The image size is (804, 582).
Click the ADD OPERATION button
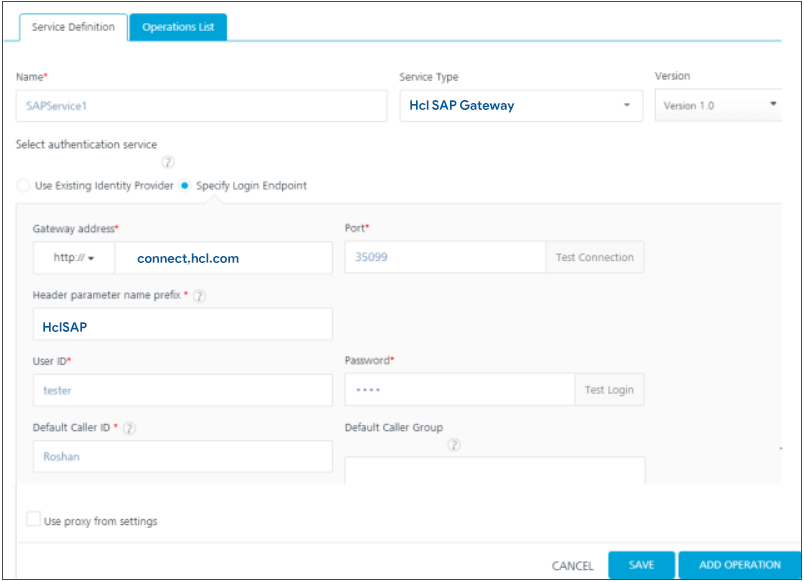point(739,565)
